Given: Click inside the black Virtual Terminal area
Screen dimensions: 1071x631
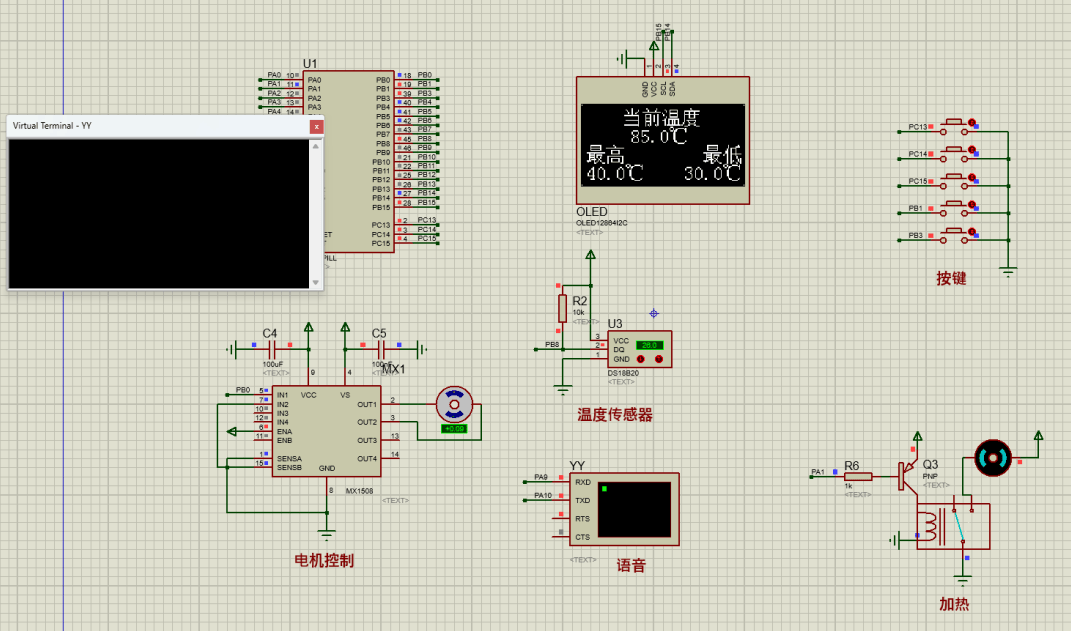Looking at the screenshot, I should [x=160, y=213].
